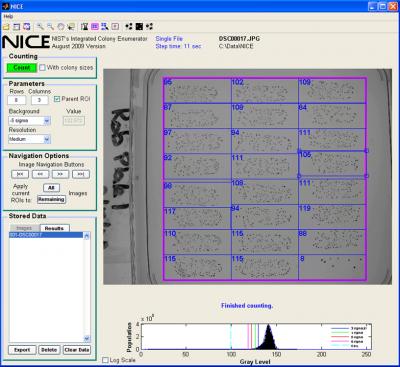Click the ROI cell labeled 110
Viewport: 400px width, 367px height.
(x=197, y=242)
